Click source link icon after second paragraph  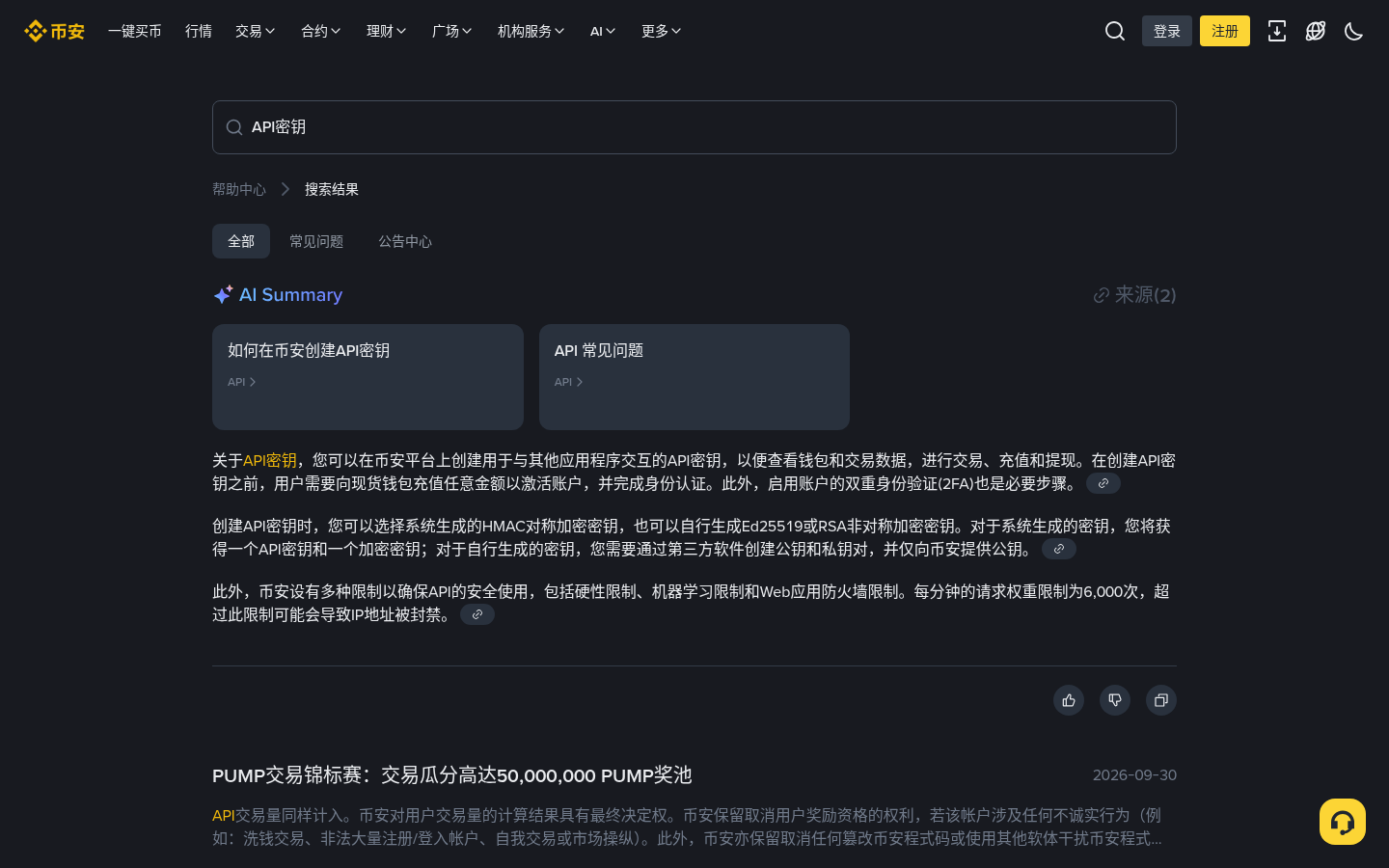1059,549
